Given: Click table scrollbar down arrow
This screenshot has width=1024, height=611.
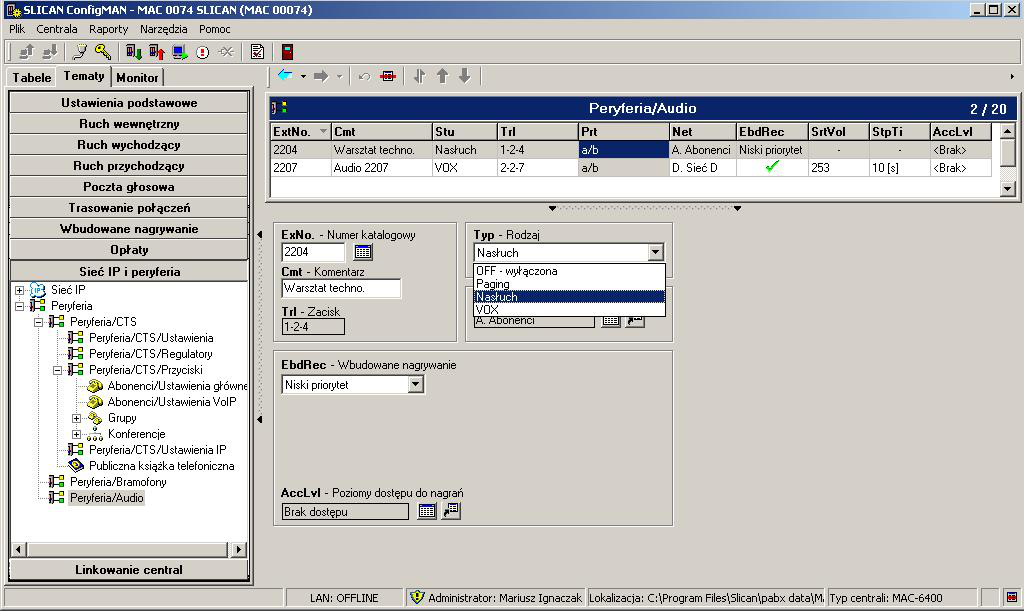Looking at the screenshot, I should [1008, 188].
